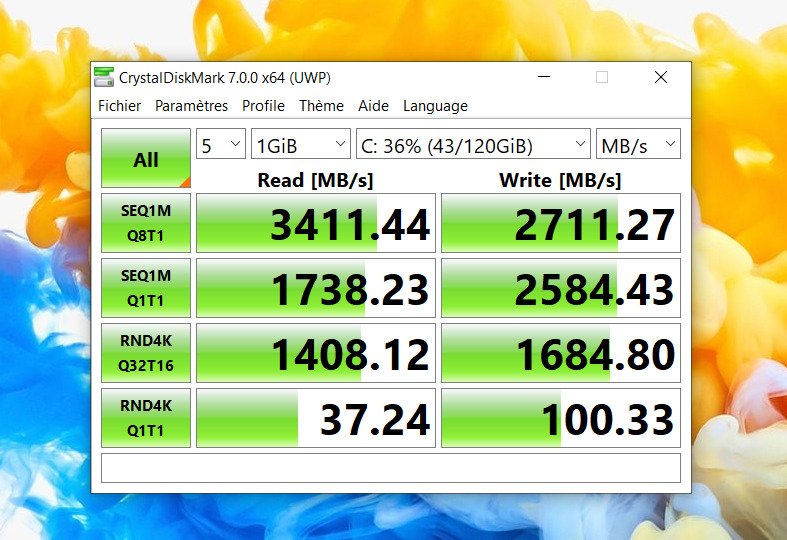Click the CrystalDiskMark app icon in title bar
This screenshot has width=787, height=540.
(104, 77)
